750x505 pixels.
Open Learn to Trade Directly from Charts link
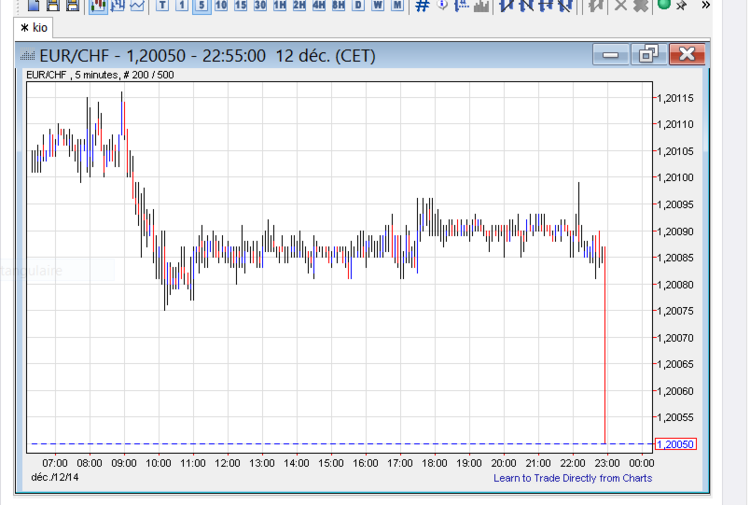tap(572, 478)
